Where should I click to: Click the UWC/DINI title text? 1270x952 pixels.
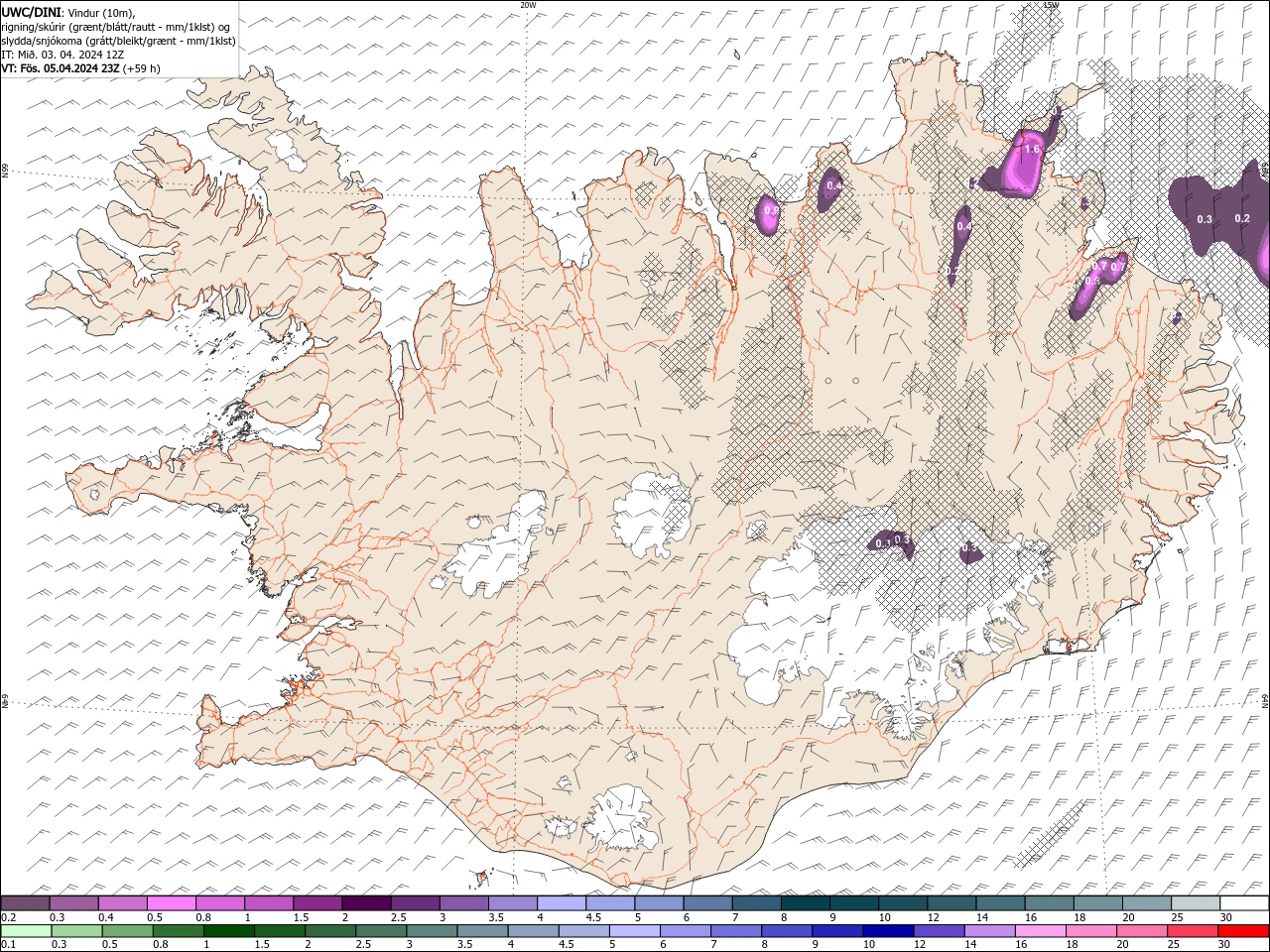tap(29, 12)
